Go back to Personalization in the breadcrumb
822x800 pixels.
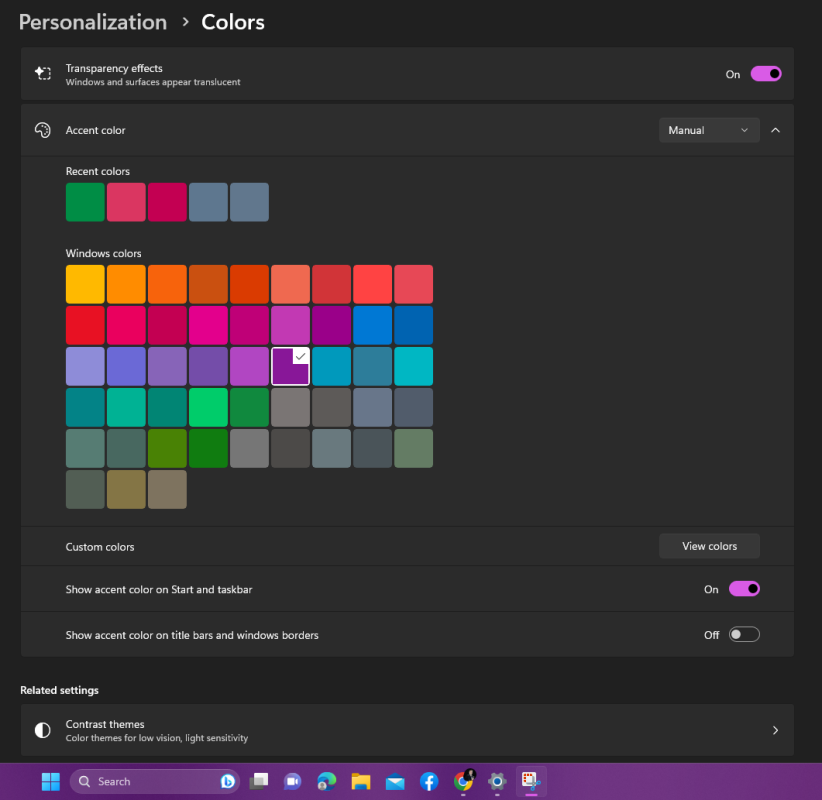[x=93, y=22]
